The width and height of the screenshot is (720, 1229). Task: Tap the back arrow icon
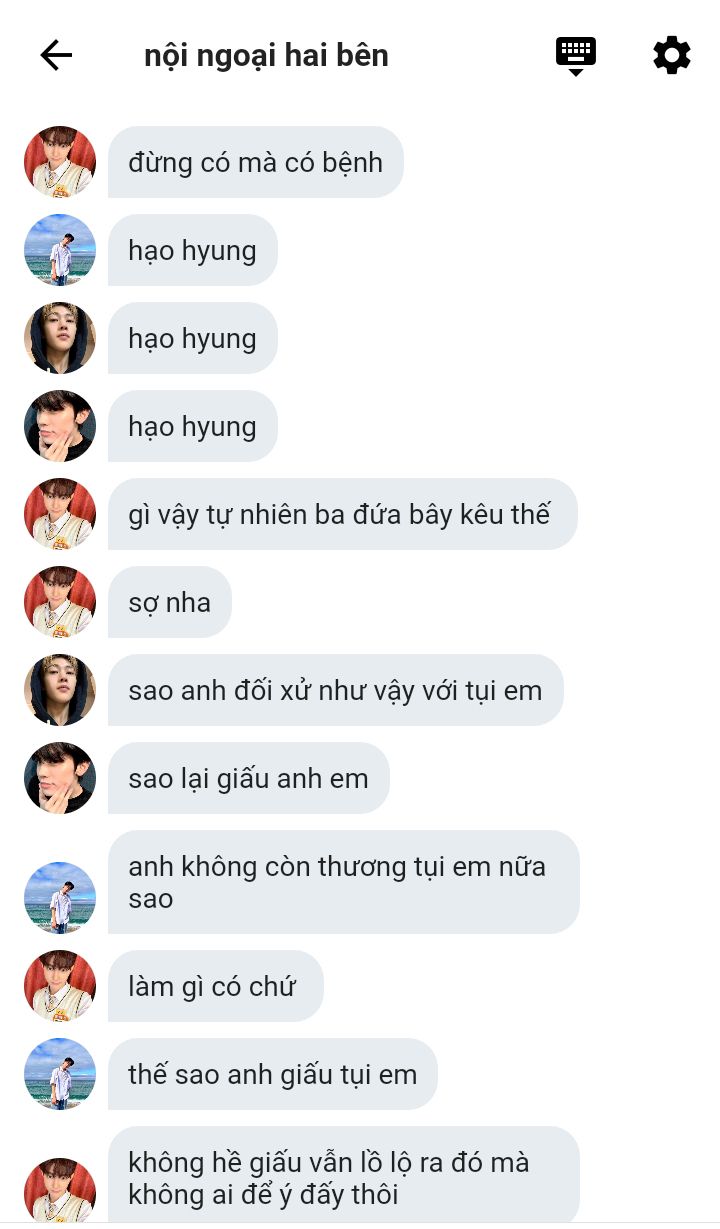(56, 55)
